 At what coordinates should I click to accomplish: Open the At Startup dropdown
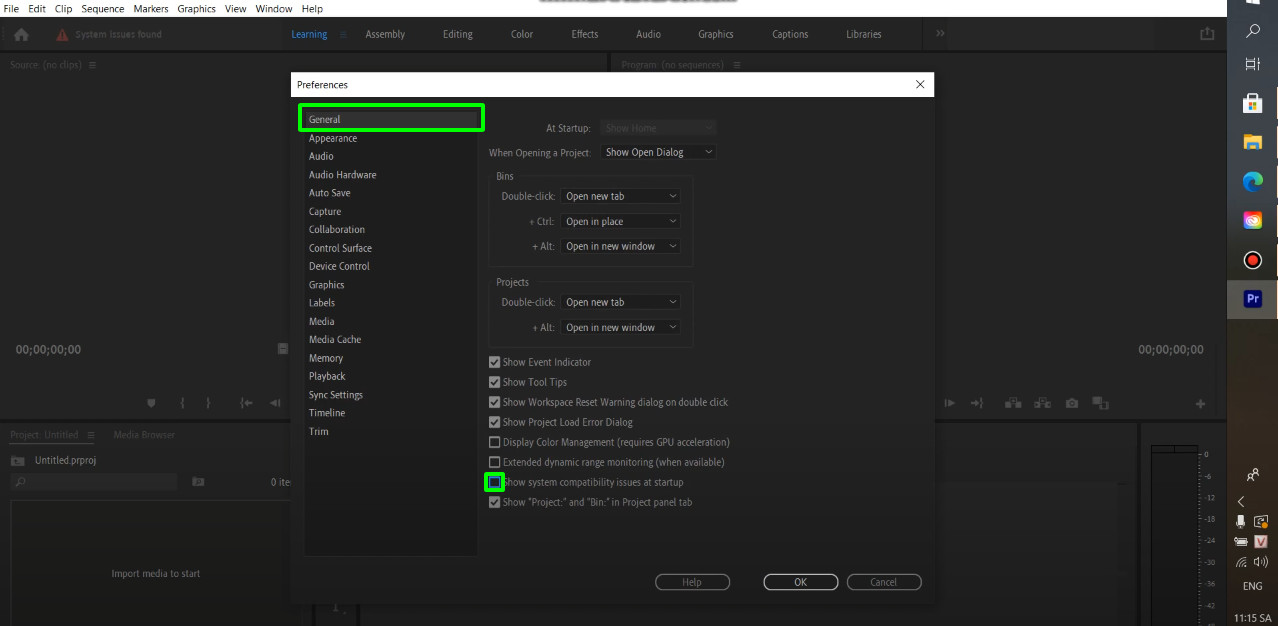[658, 128]
